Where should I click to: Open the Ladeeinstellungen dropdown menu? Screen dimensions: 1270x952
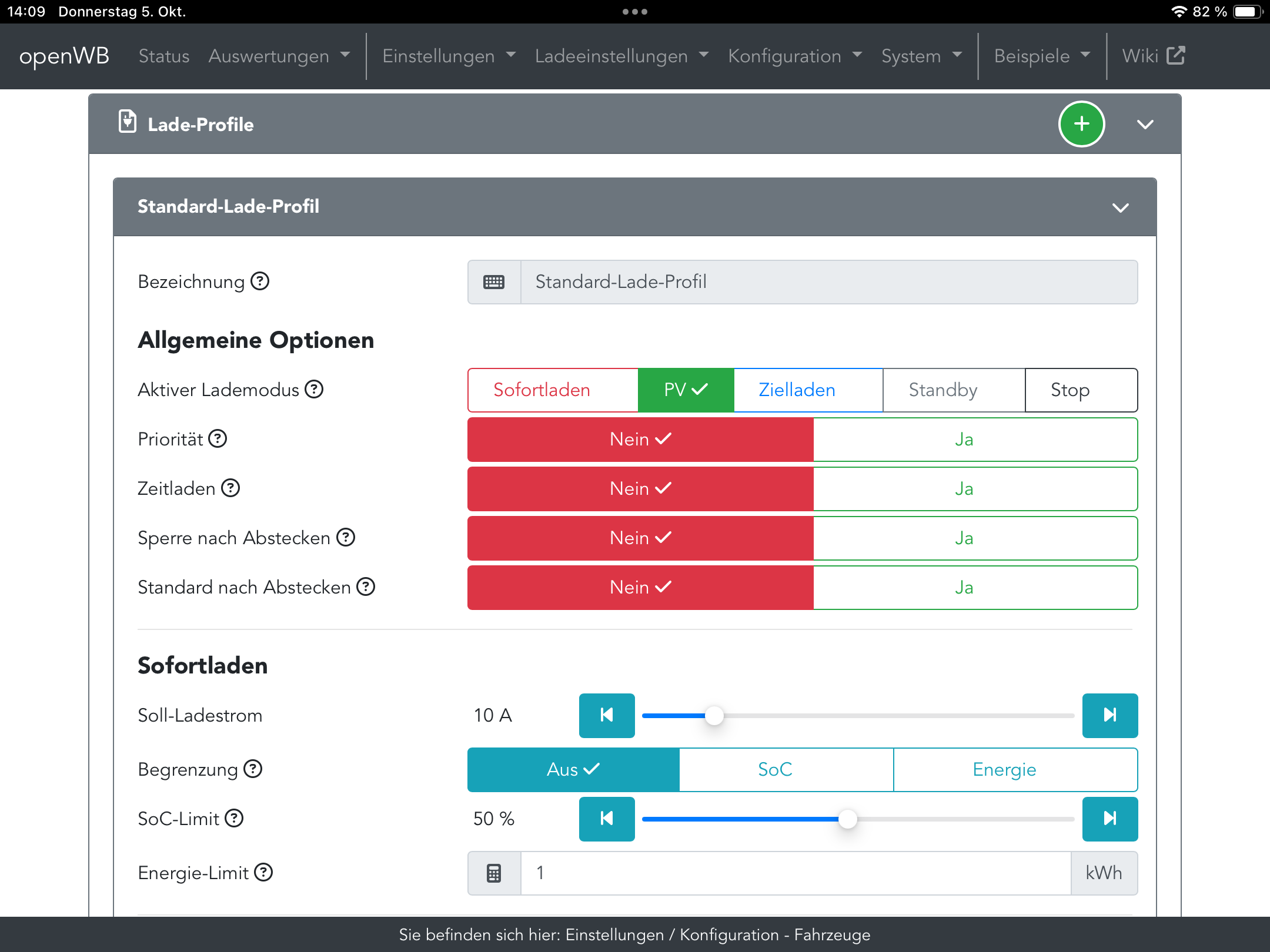[x=621, y=56]
